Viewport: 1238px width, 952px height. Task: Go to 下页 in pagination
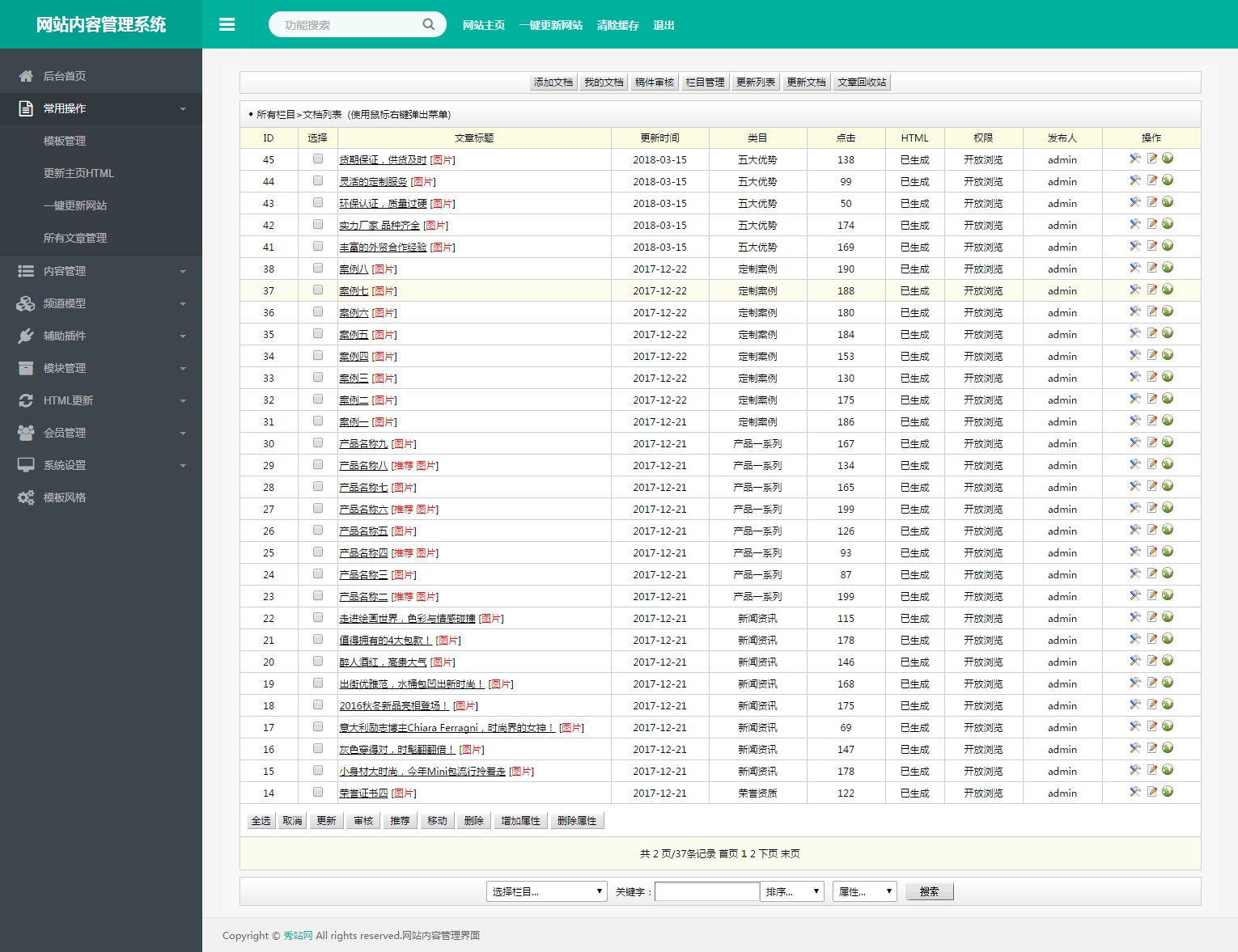768,853
